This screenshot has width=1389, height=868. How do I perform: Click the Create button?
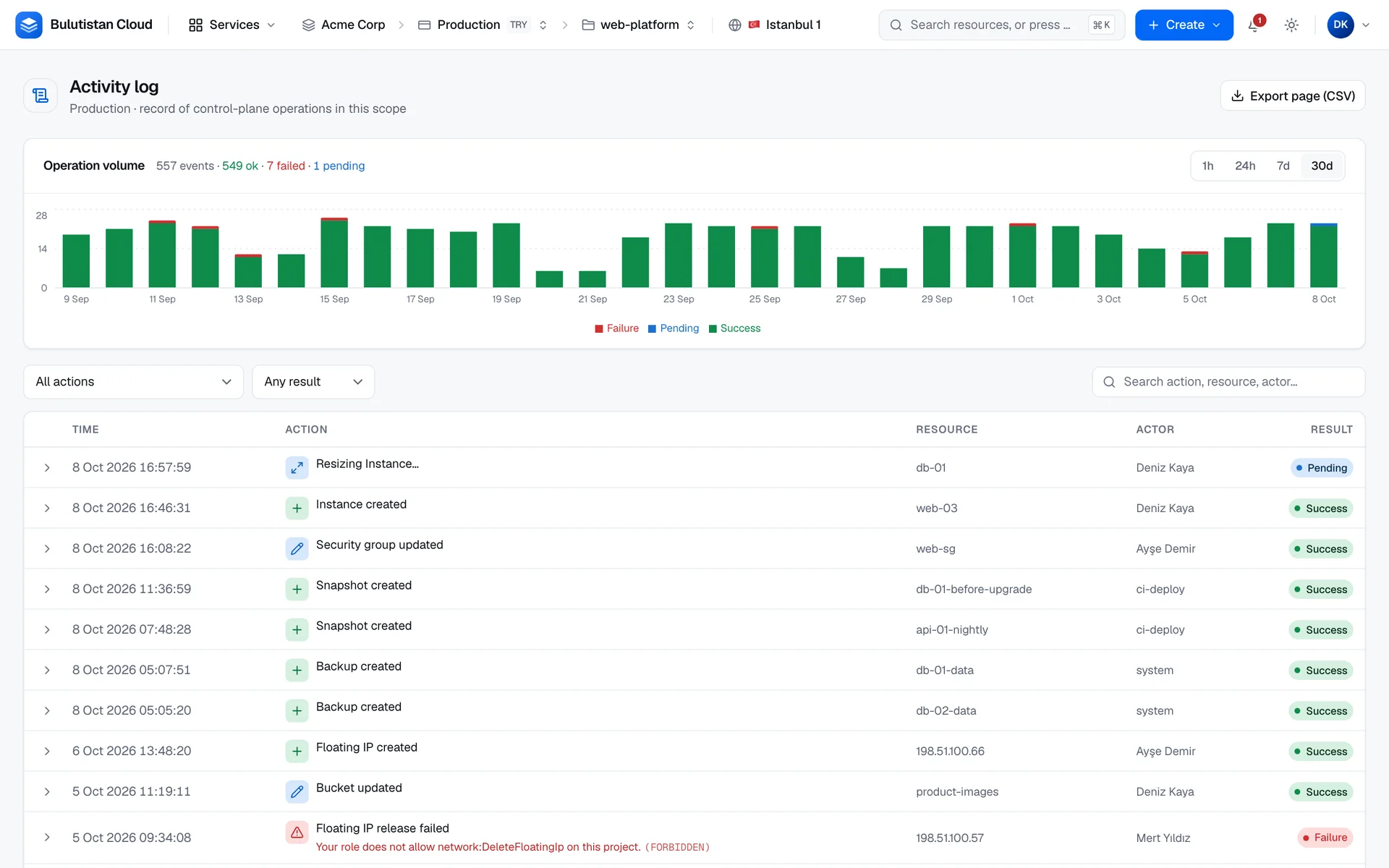pyautogui.click(x=1184, y=25)
